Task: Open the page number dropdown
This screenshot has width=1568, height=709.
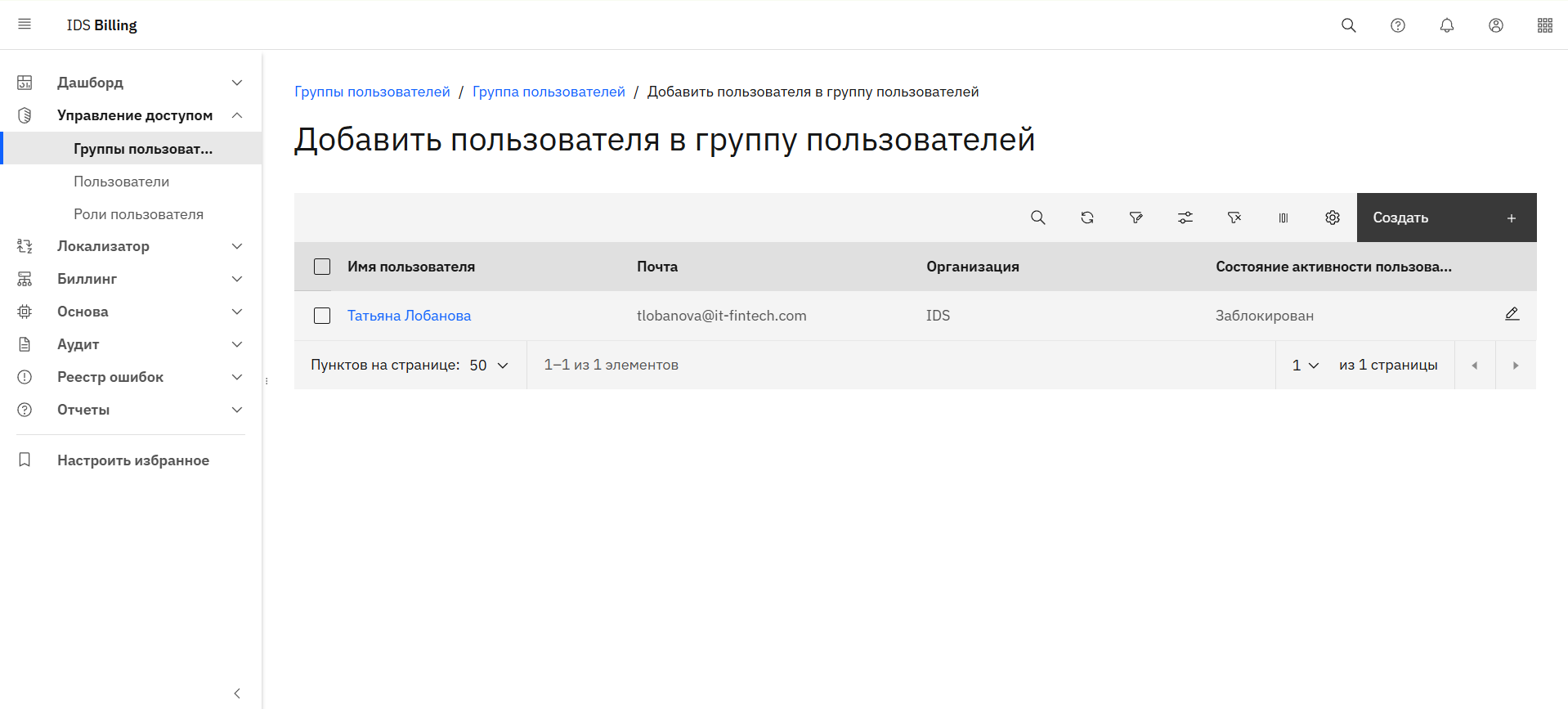Action: [x=1305, y=366]
